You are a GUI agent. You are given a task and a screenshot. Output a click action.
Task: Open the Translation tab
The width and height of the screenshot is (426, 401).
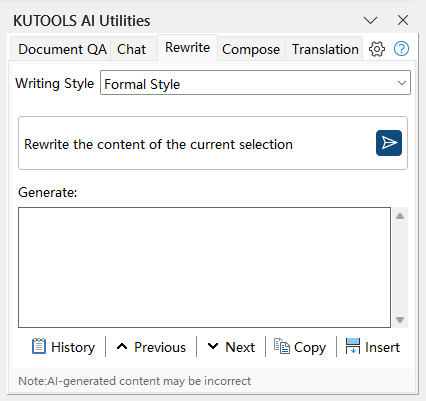(x=325, y=49)
